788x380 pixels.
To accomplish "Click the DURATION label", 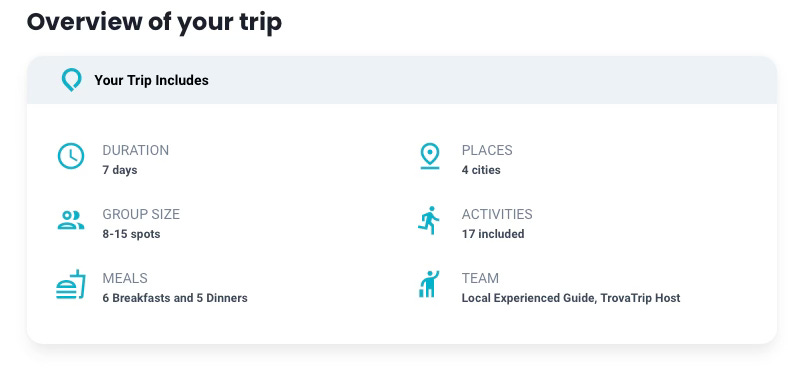I will tap(136, 150).
